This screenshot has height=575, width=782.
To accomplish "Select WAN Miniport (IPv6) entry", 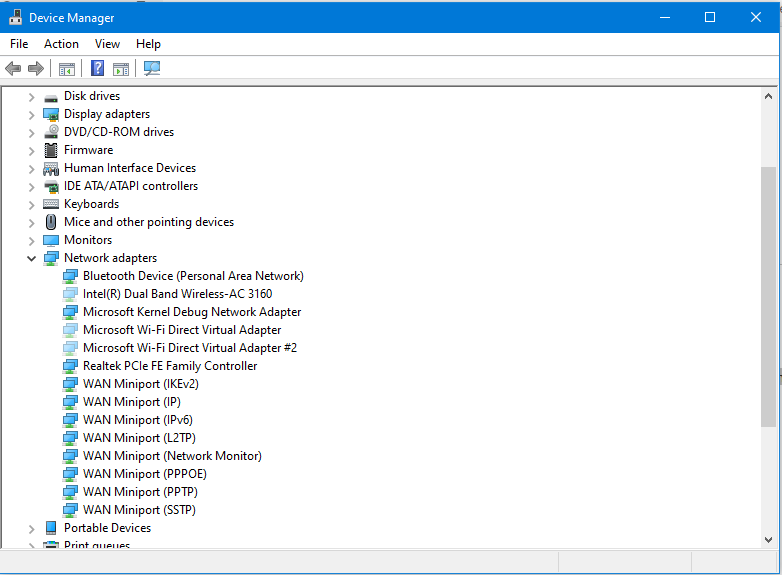I will pos(138,419).
